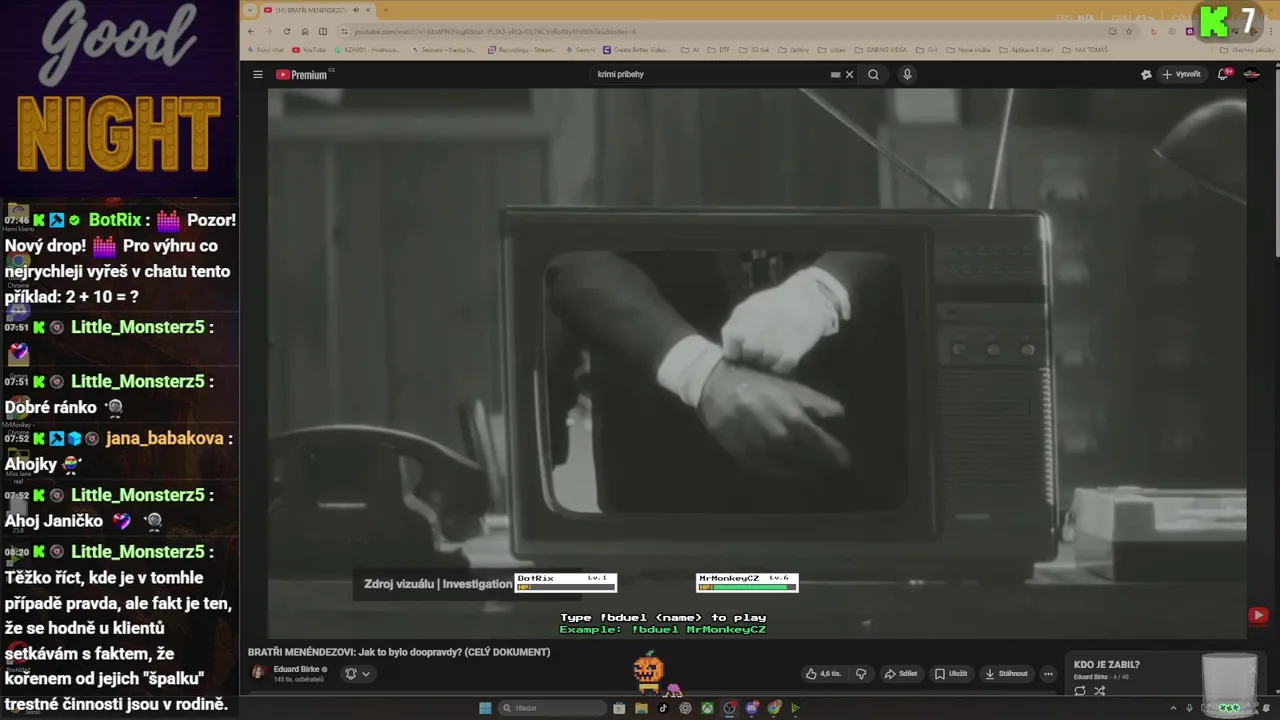Image resolution: width=1280 pixels, height=720 pixels.
Task: Open the Nový chat bookmark
Action: 266,50
